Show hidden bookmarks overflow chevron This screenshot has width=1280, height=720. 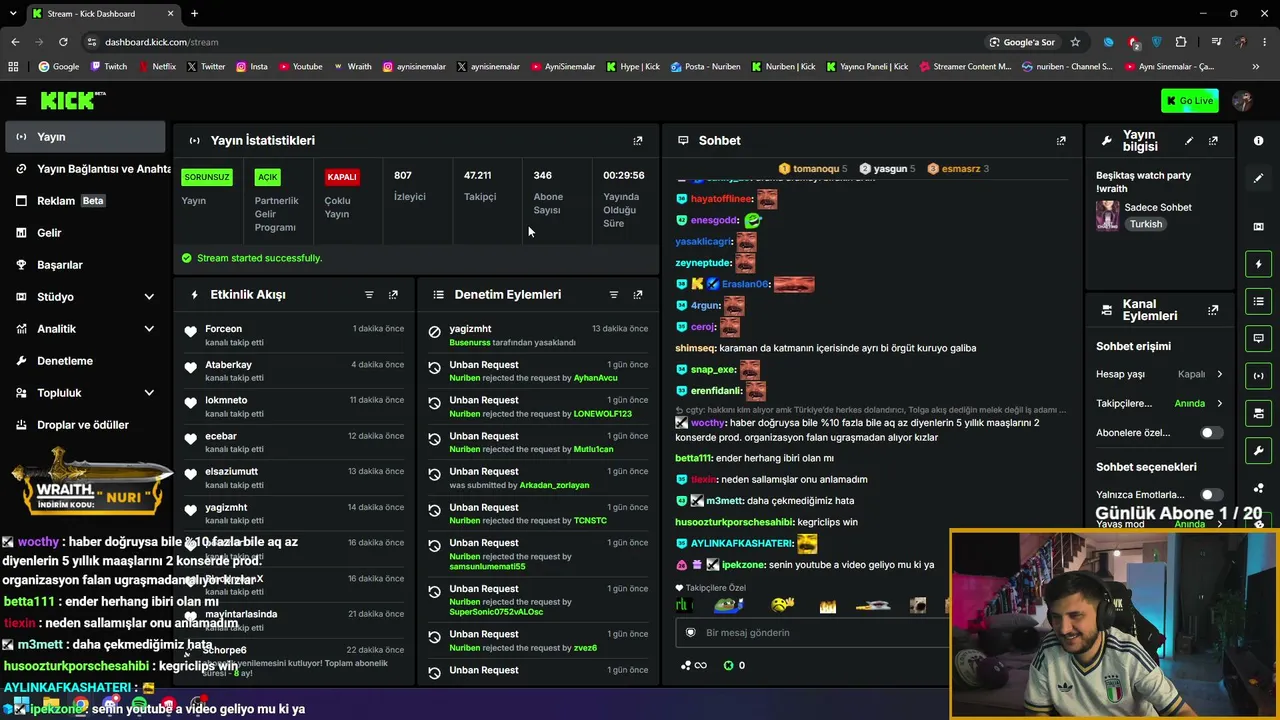(x=1256, y=67)
